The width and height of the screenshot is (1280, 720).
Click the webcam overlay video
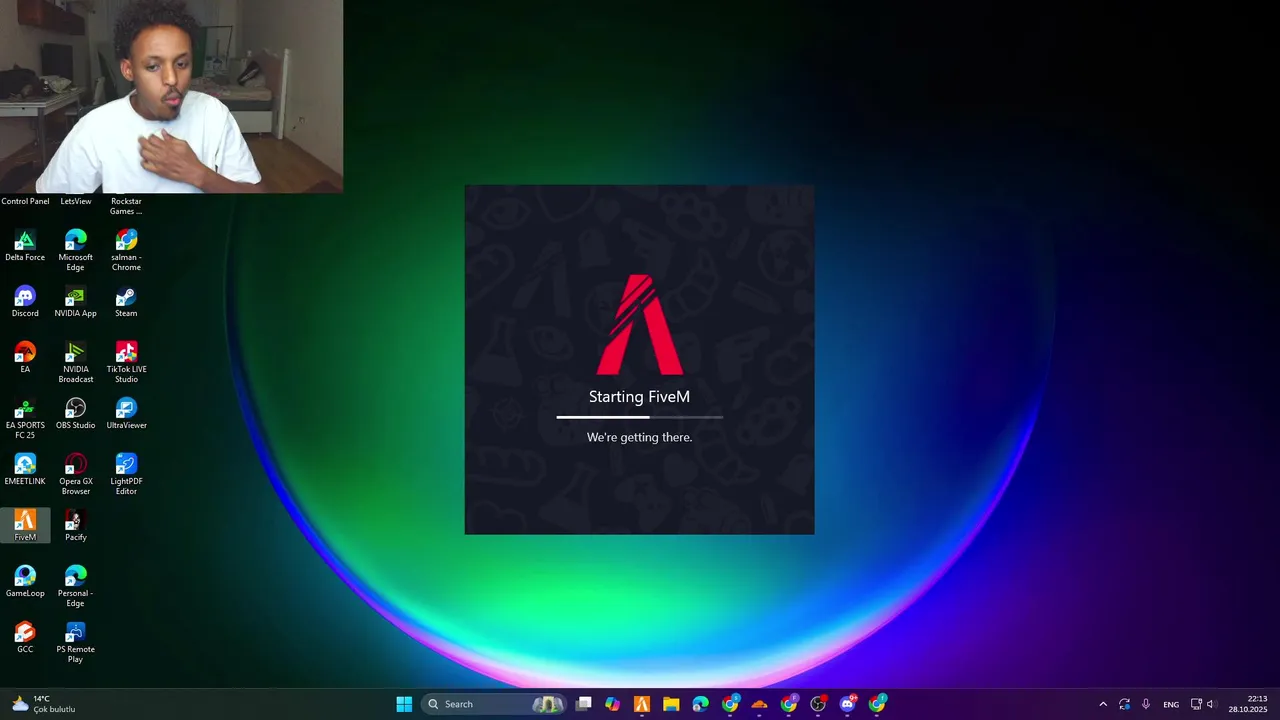[x=171, y=96]
